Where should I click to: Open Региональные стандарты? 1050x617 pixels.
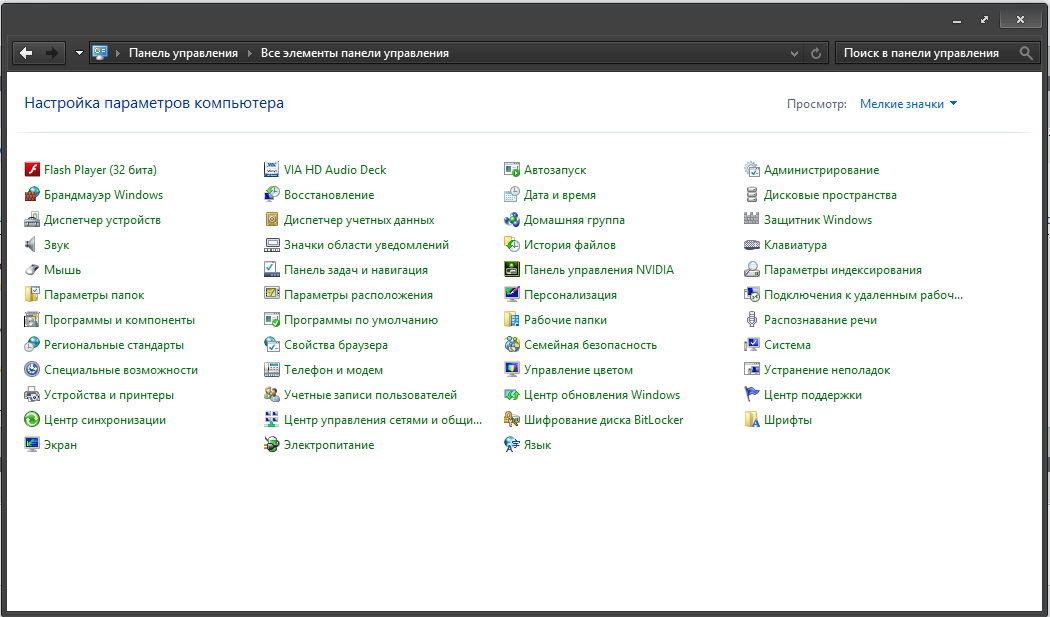(114, 345)
